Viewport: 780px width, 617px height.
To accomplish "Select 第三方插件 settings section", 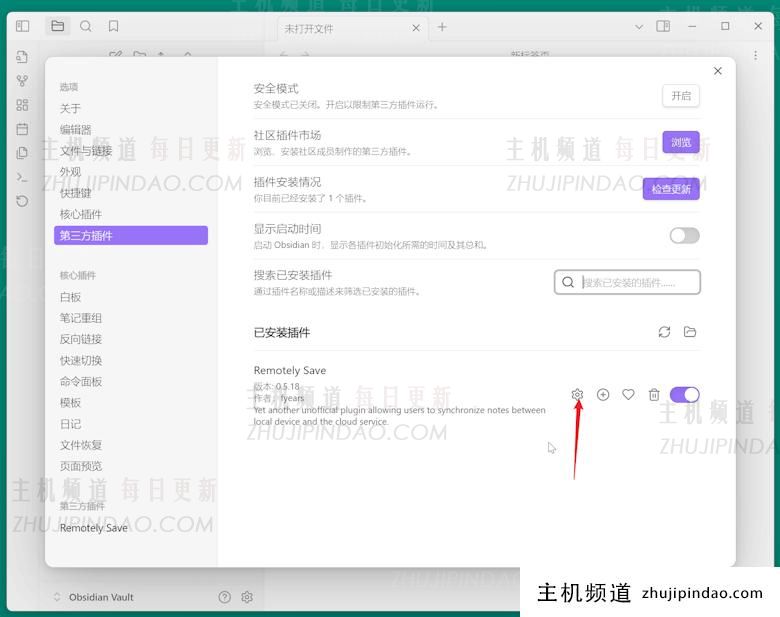I will point(131,235).
